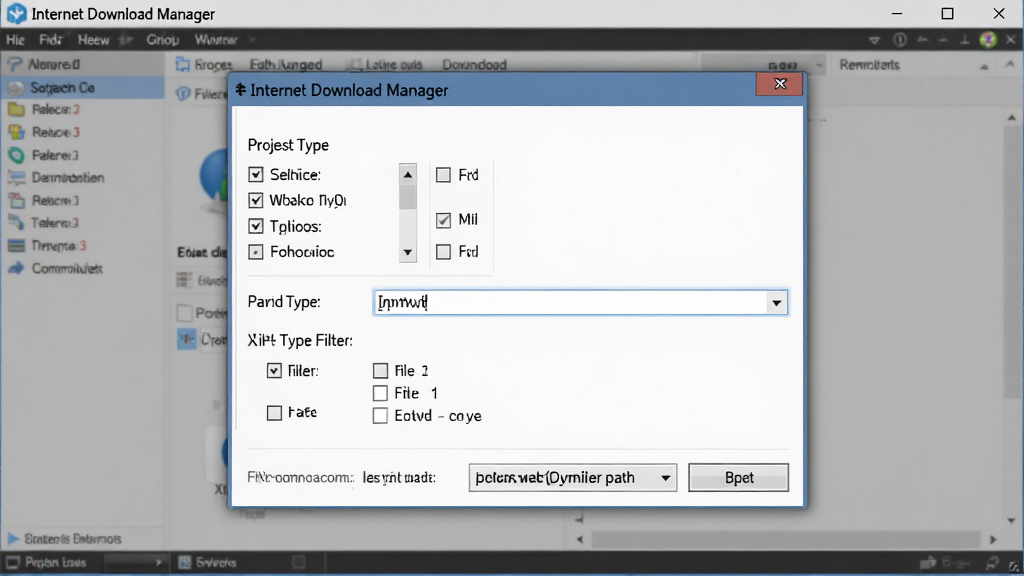The image size is (1024, 576).
Task: Open the Hie menu
Action: pyautogui.click(x=15, y=40)
